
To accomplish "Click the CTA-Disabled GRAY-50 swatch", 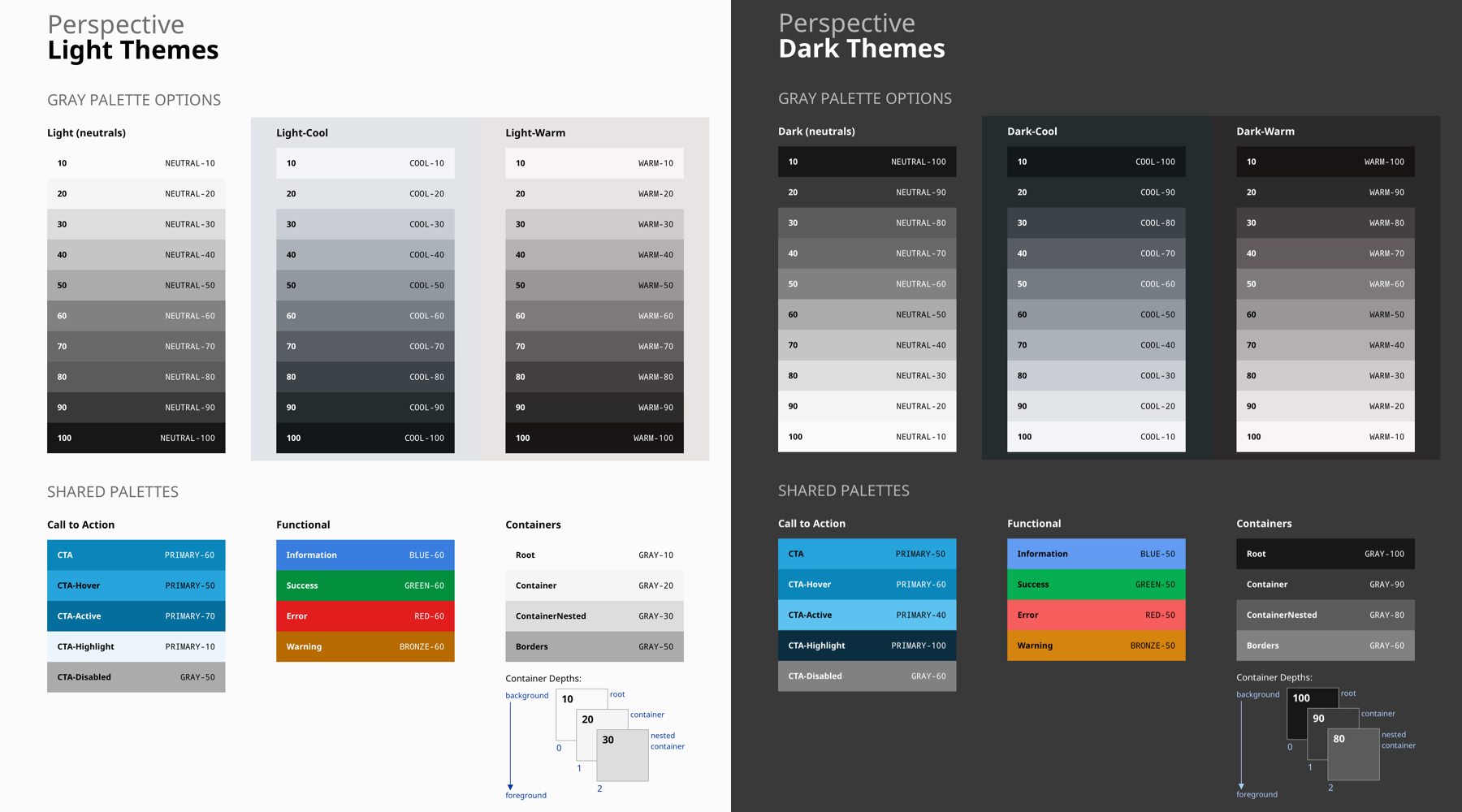I will (136, 677).
